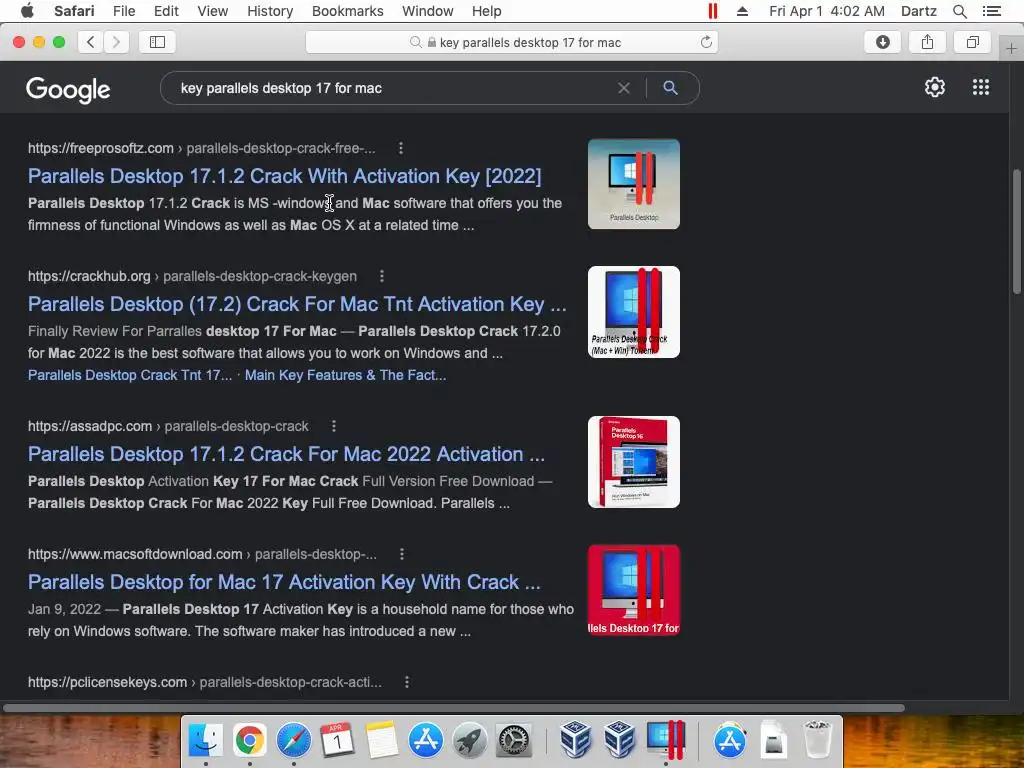Image resolution: width=1024 pixels, height=768 pixels.
Task: Open the Help menu
Action: 487,11
